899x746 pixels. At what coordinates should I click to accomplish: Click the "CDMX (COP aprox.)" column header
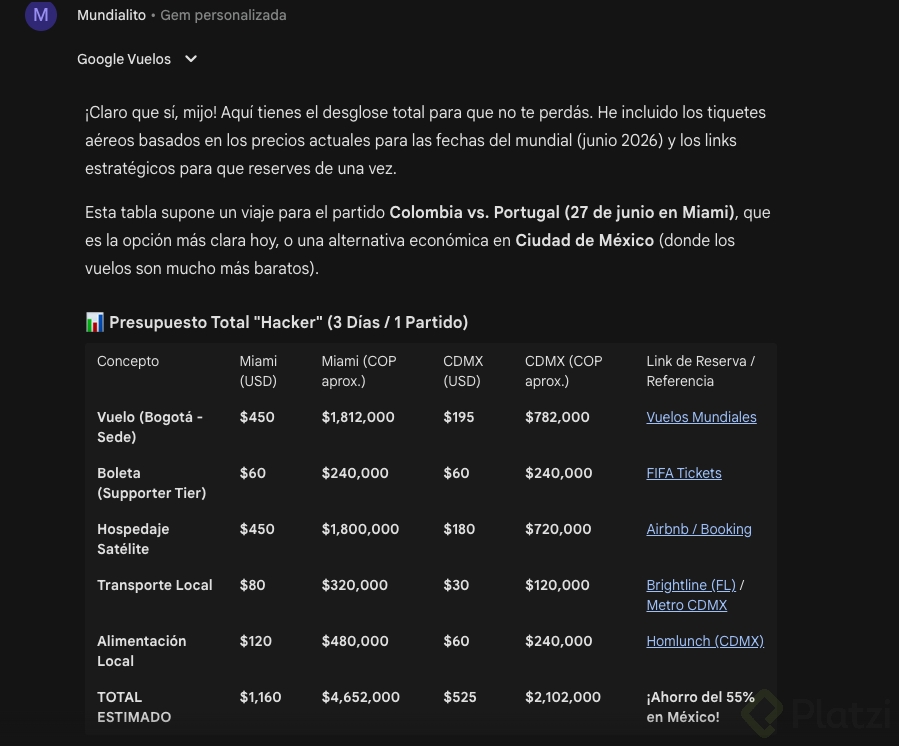click(x=563, y=371)
